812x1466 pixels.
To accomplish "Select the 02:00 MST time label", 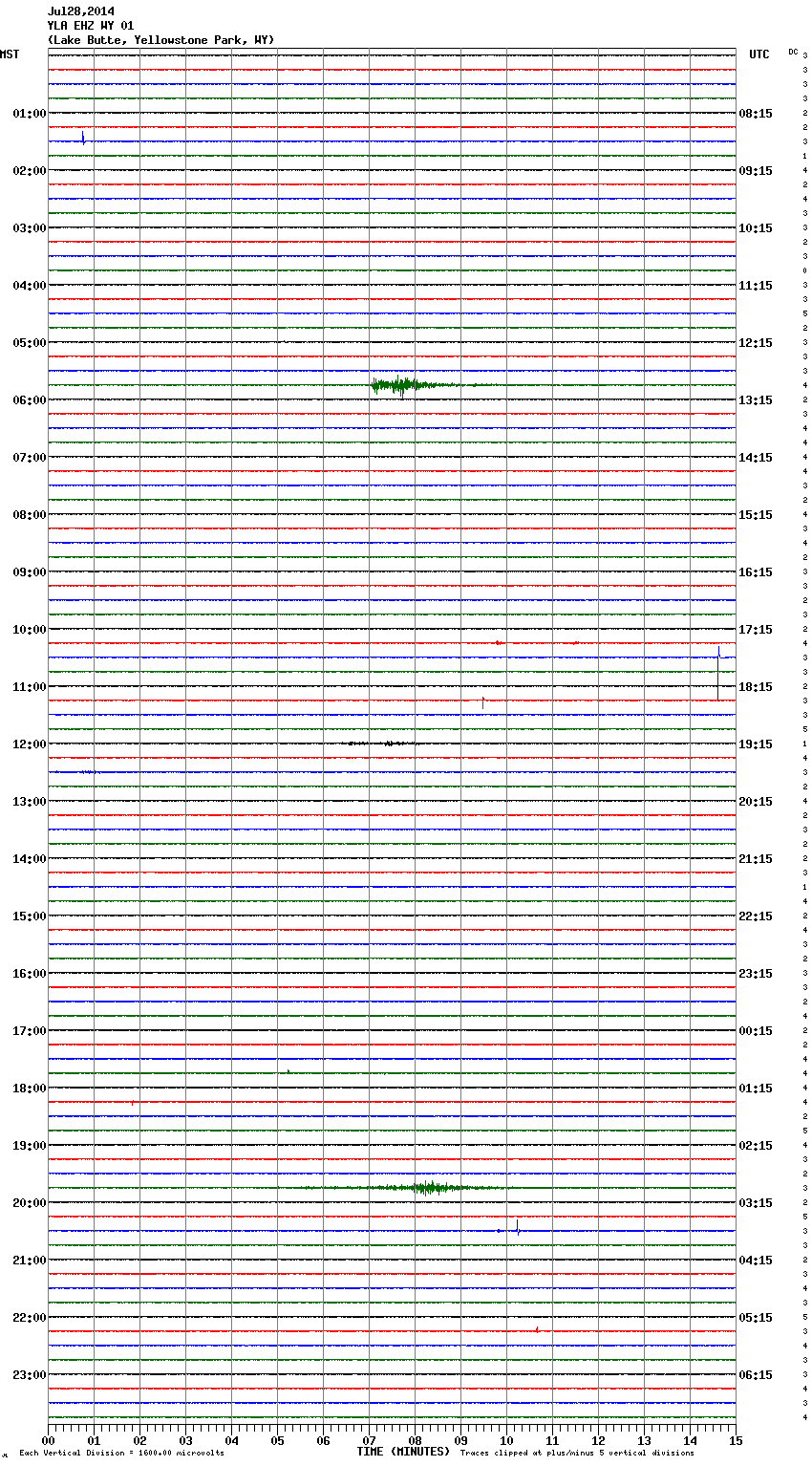I will [x=30, y=171].
